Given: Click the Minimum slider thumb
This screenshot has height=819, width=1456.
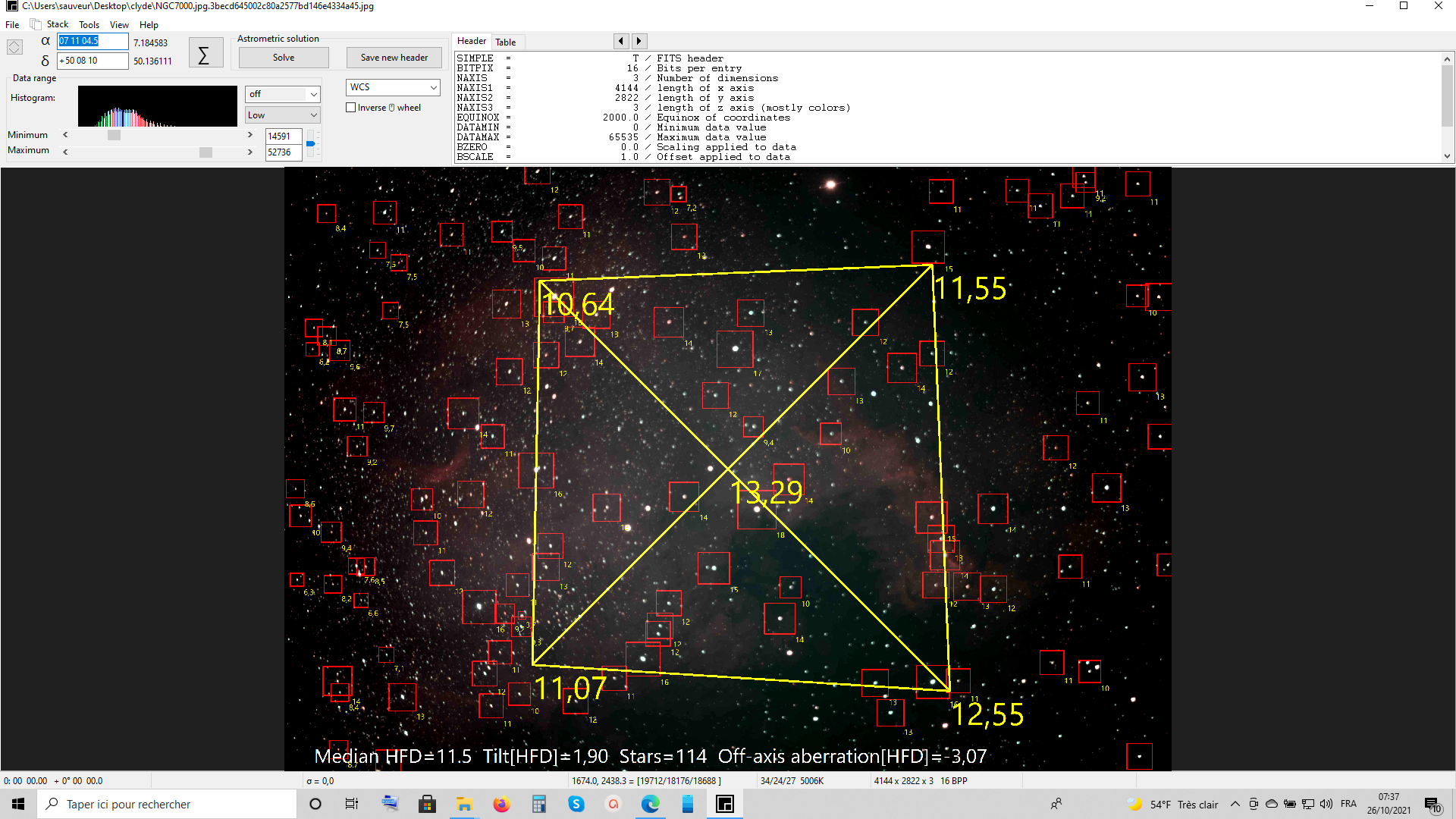Looking at the screenshot, I should point(114,135).
